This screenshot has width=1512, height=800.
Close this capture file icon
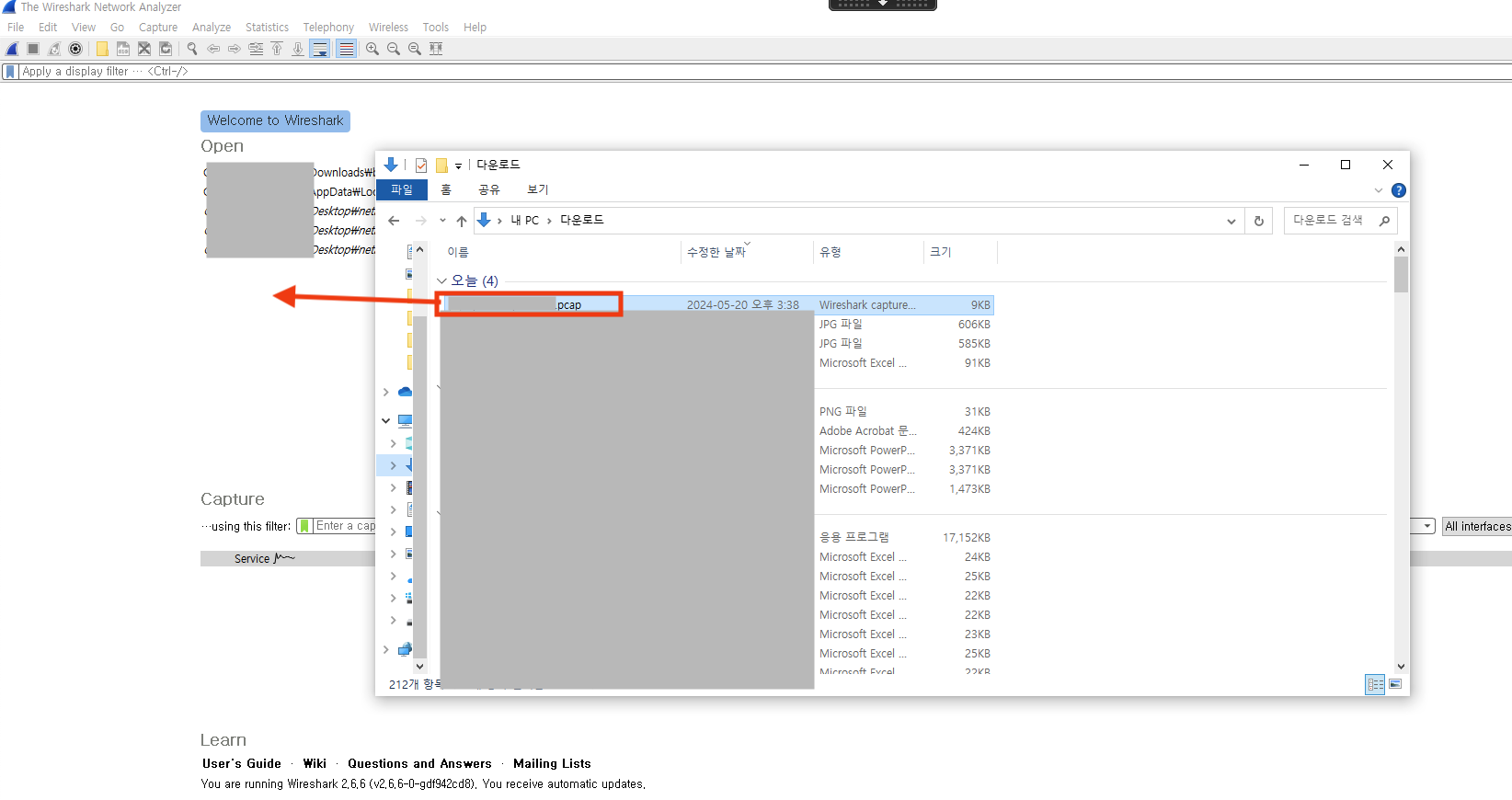click(144, 49)
